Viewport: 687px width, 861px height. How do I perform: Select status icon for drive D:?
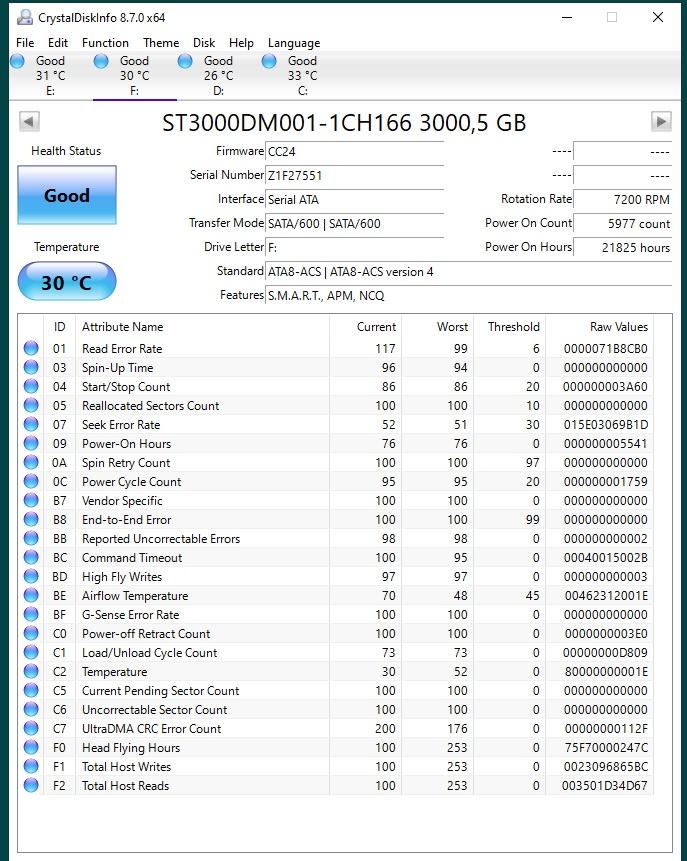[x=185, y=61]
